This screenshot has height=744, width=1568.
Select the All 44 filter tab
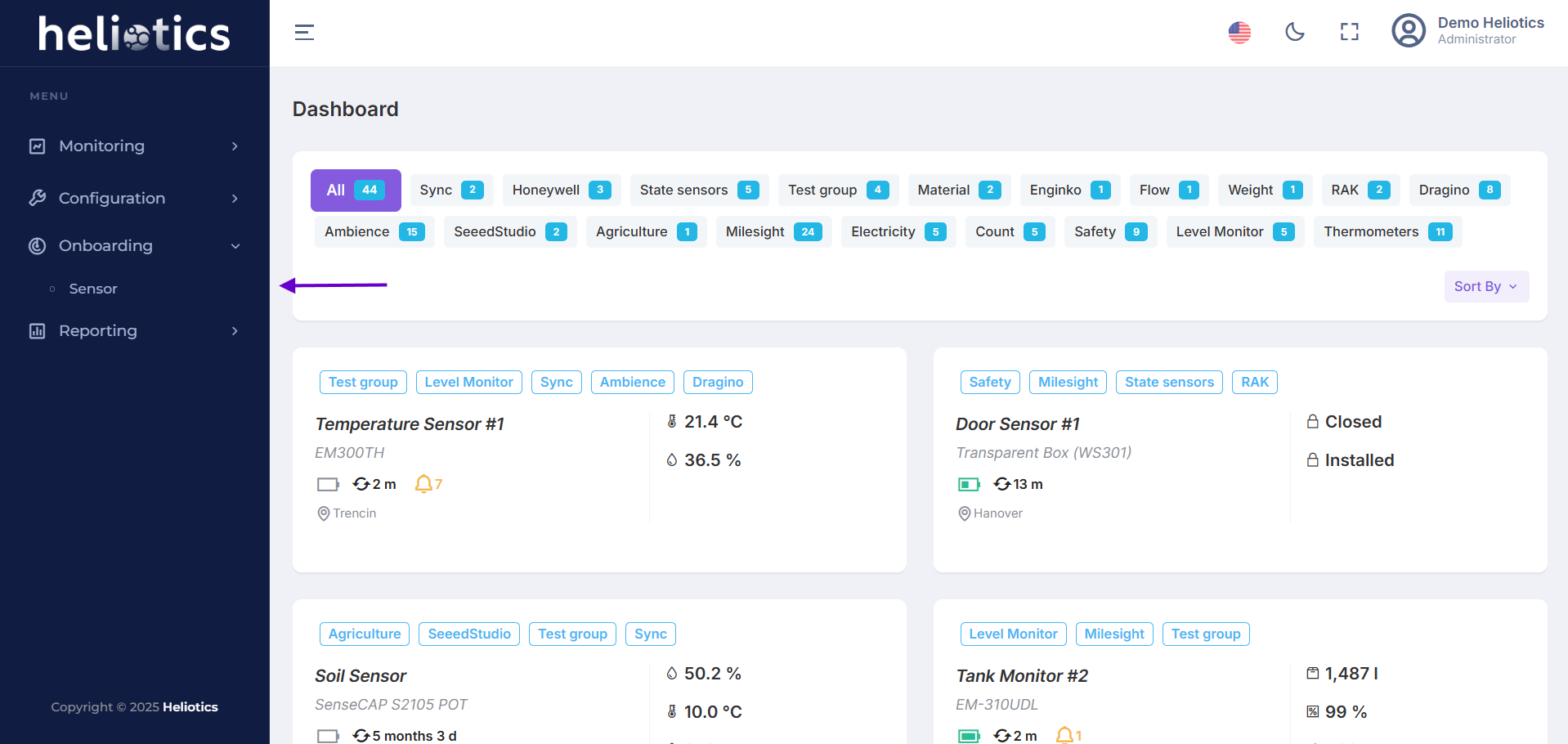356,190
